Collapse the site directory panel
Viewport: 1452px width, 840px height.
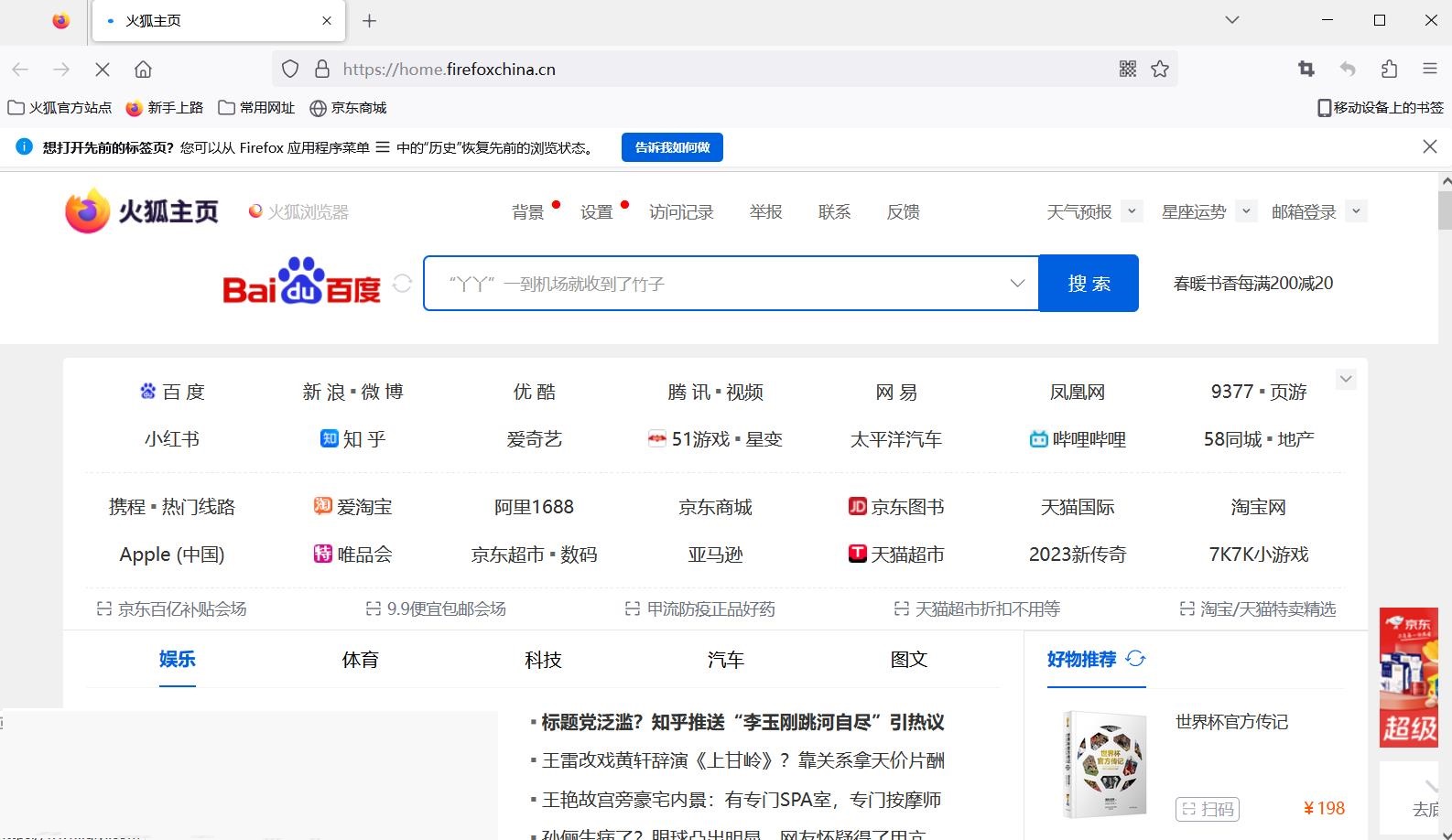pos(1346,379)
